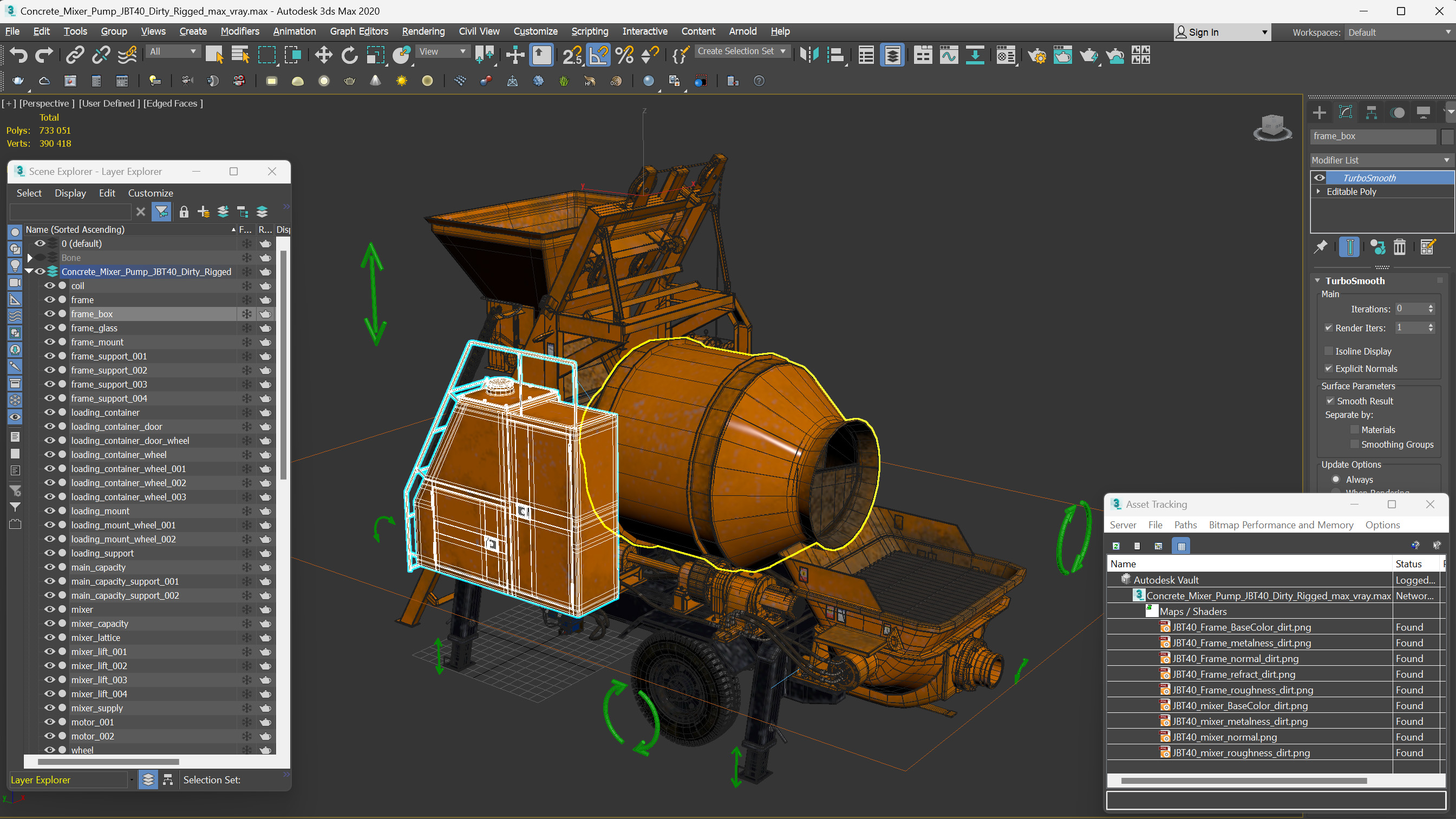The width and height of the screenshot is (1456, 819).
Task: Open the Display command panel tab
Action: point(1424,113)
